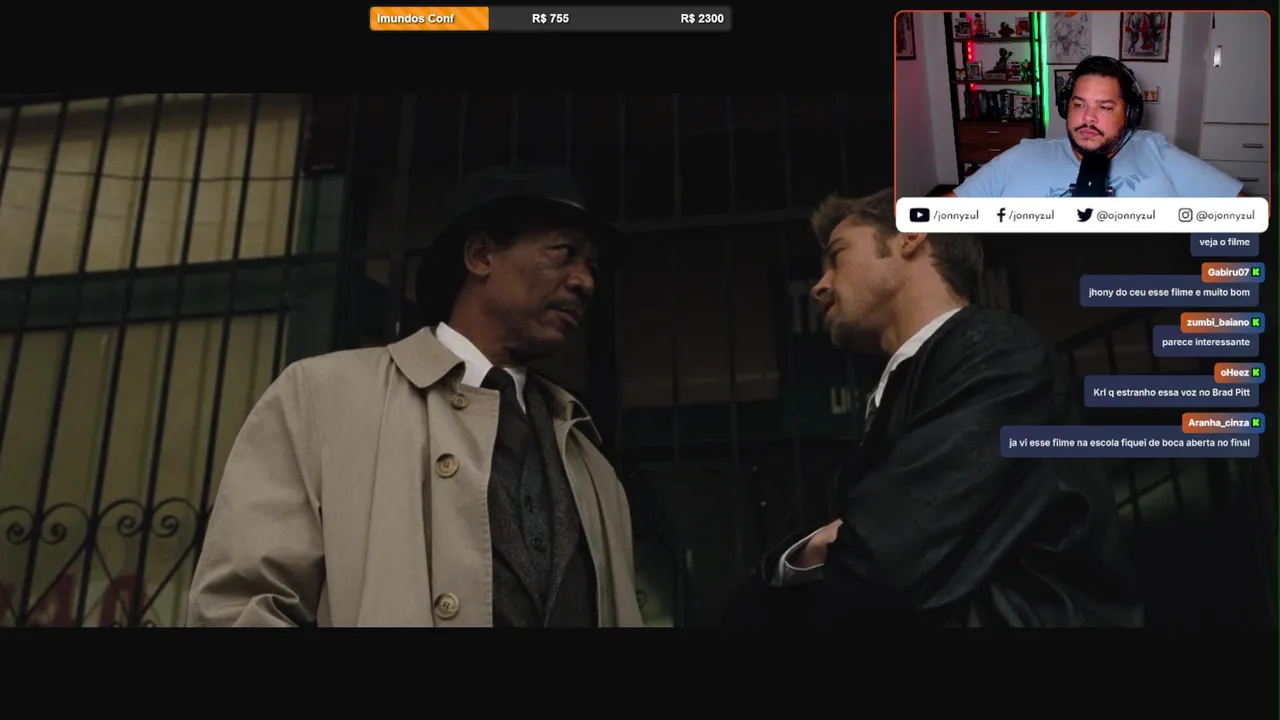This screenshot has width=1280, height=720.
Task: Select the Gabiru07 username in chat
Action: click(1228, 272)
